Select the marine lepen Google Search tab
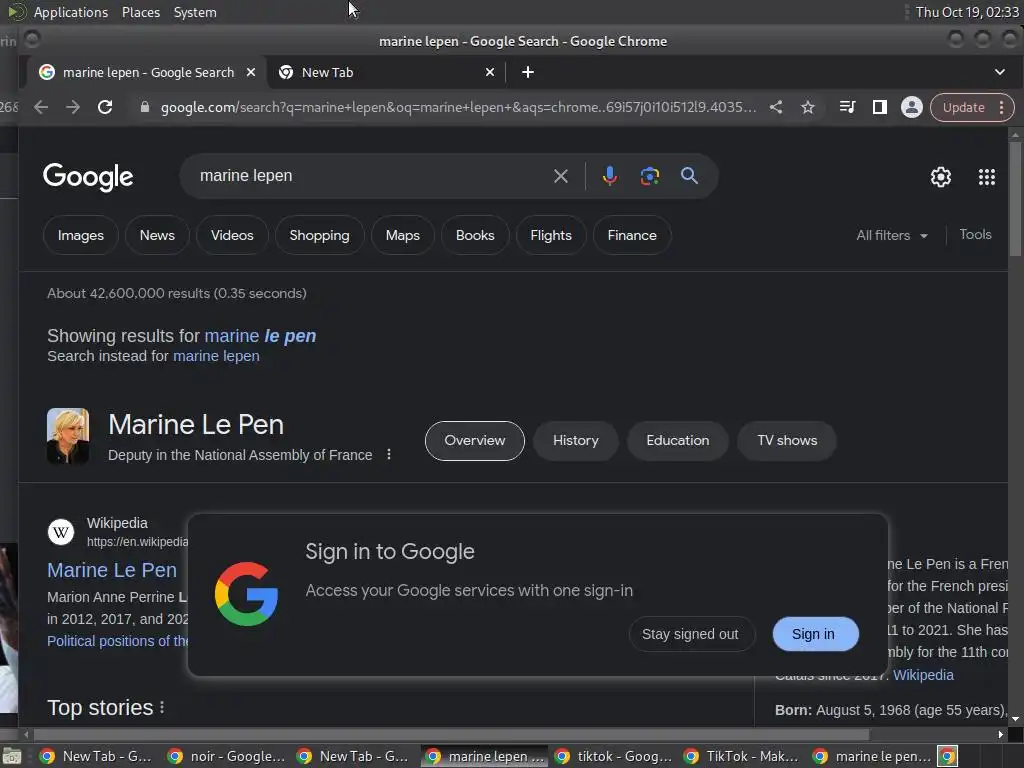 [x=147, y=72]
